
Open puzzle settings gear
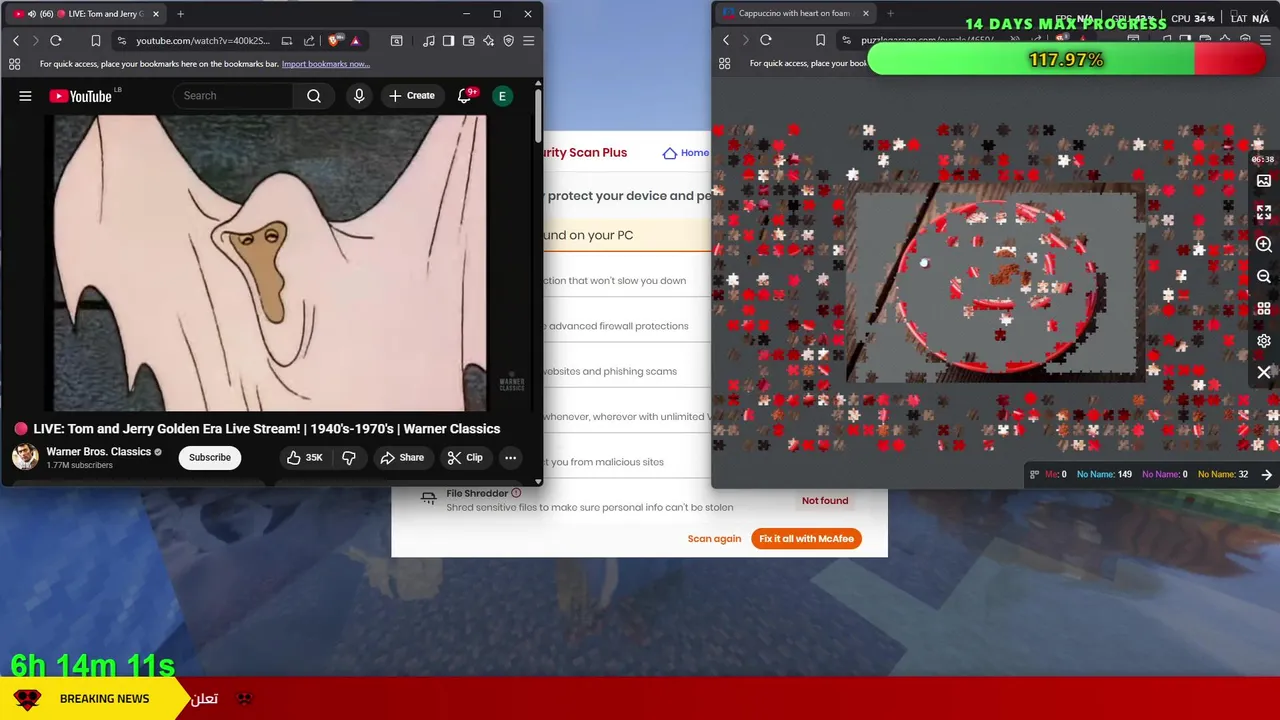point(1264,341)
